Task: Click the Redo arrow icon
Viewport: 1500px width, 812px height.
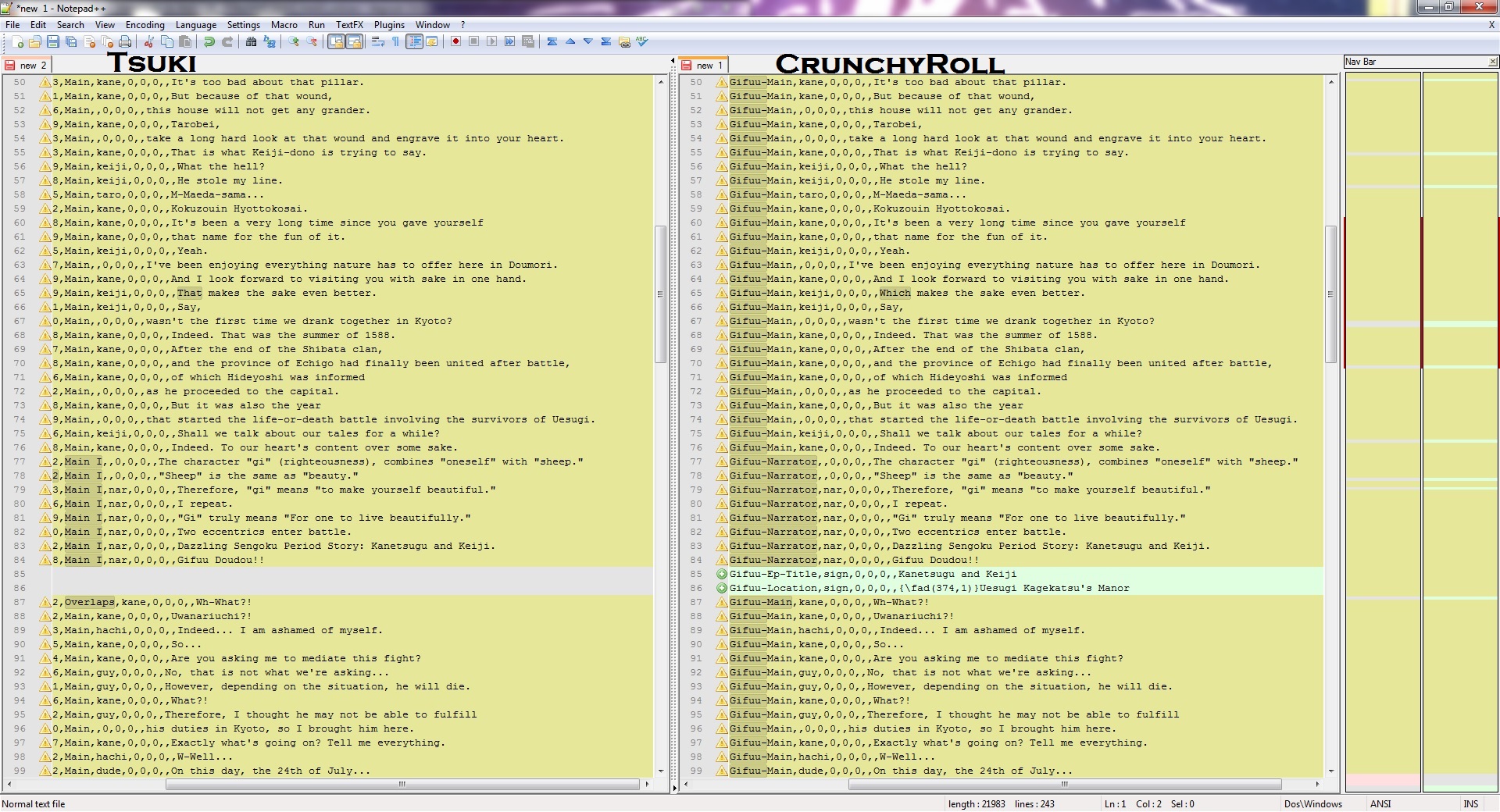Action: (x=227, y=41)
